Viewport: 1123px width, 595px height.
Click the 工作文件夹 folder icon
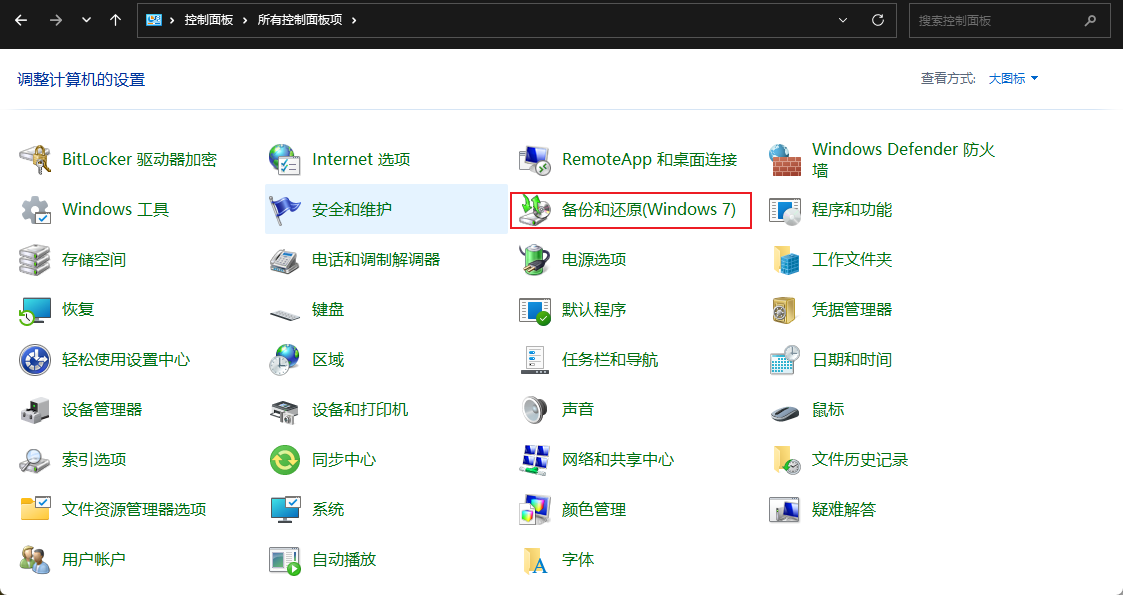tap(785, 260)
